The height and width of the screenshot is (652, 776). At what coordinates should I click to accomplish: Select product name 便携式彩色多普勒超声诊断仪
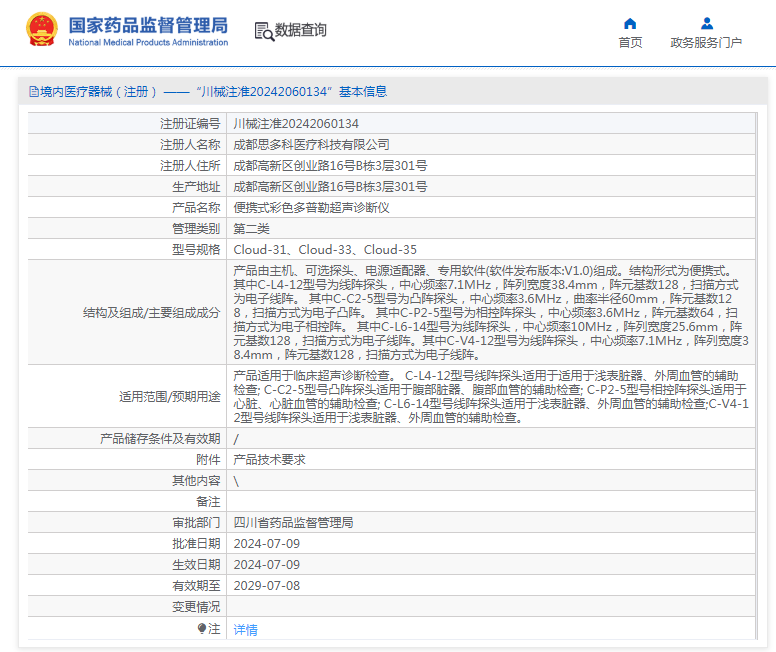tap(311, 207)
